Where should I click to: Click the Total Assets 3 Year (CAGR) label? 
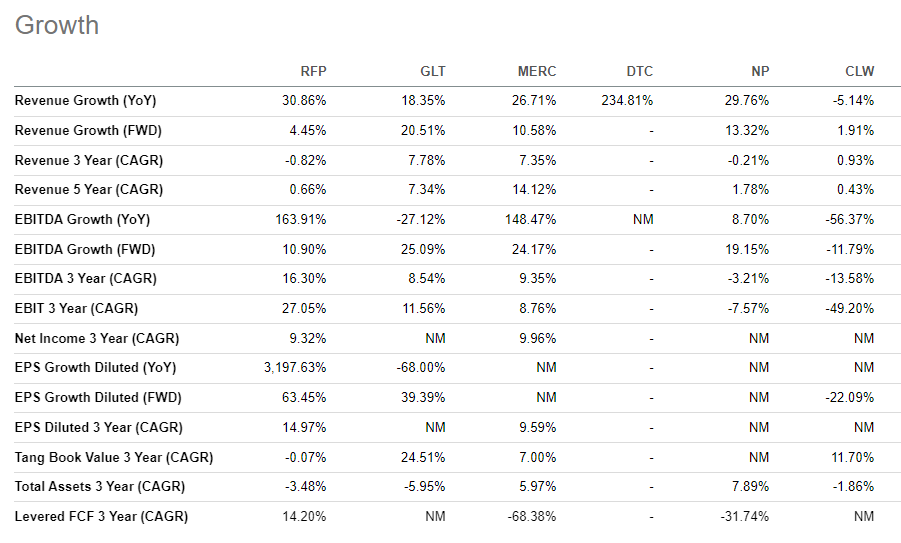tap(99, 487)
